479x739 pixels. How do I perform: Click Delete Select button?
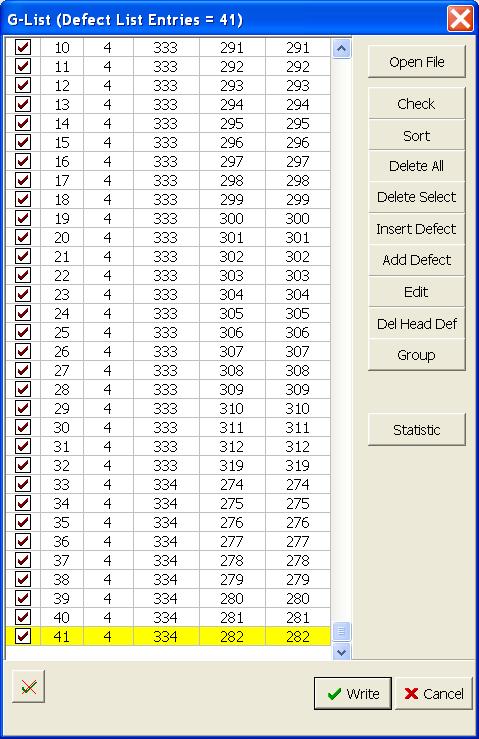click(x=416, y=197)
